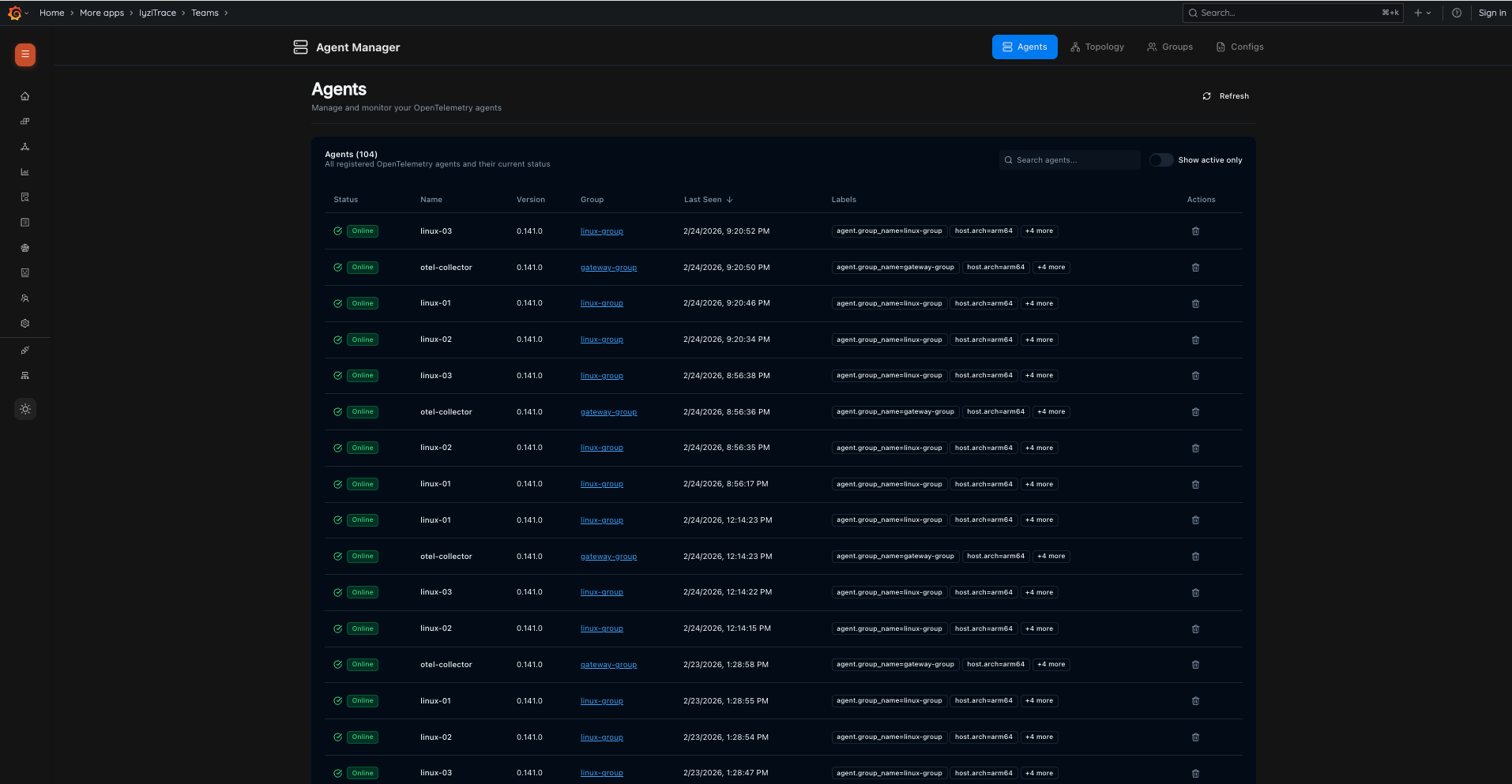Screen dimensions: 1512x784
Task: Expand +4 more labels for 8:56:36 PM row
Action: coord(1051,412)
